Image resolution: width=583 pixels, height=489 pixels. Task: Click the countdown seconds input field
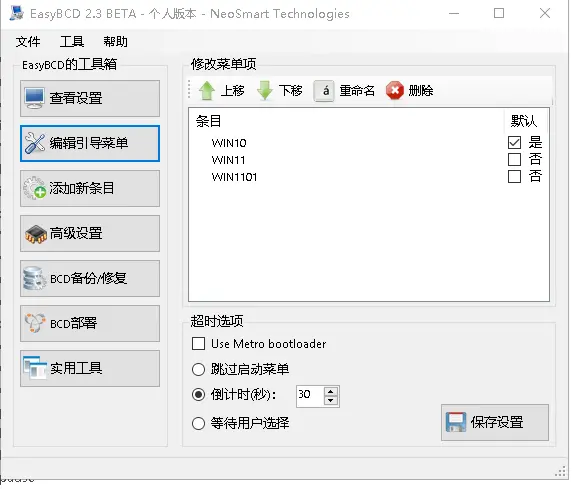click(x=310, y=396)
